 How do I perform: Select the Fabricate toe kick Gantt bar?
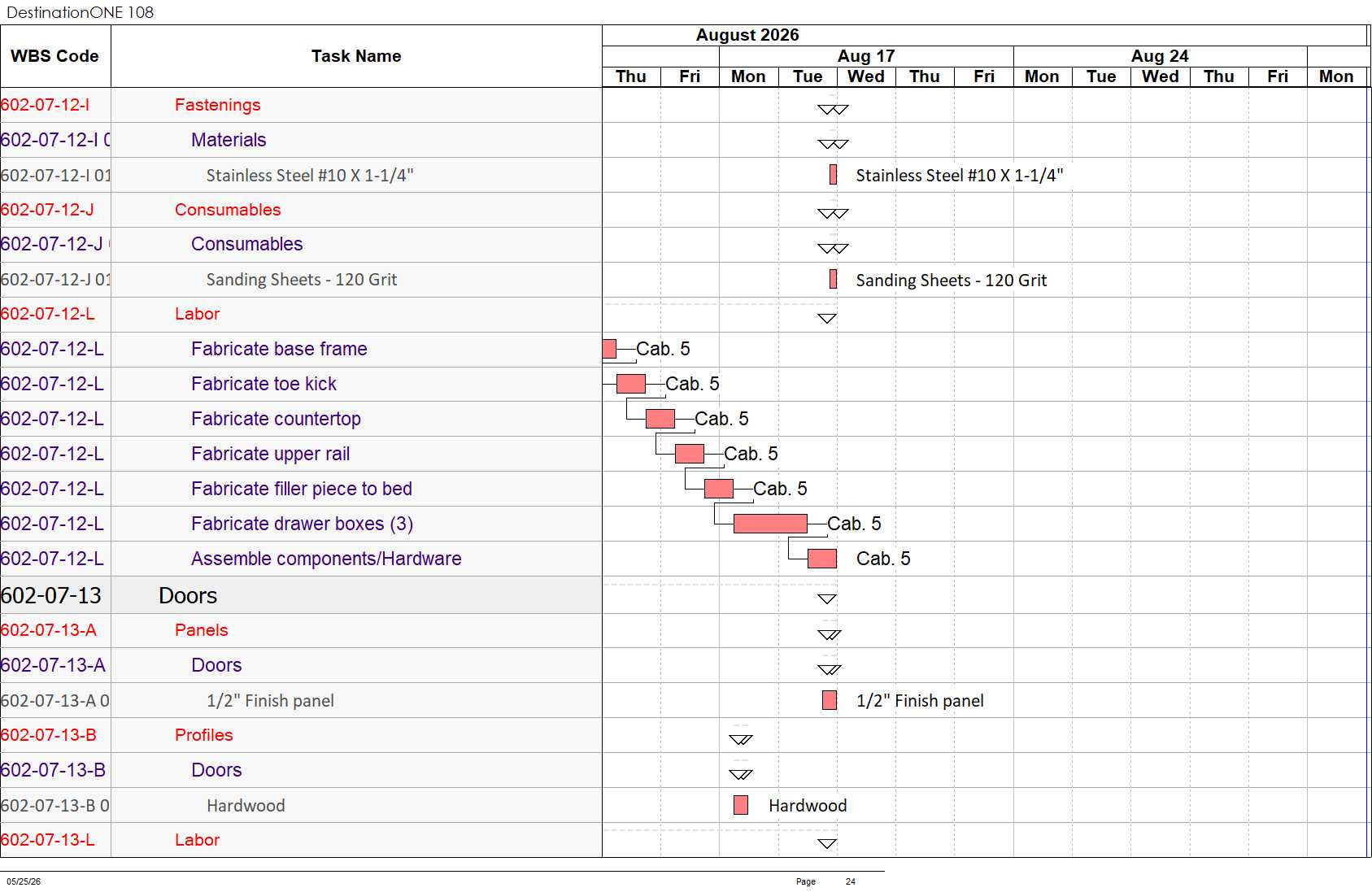tap(631, 384)
